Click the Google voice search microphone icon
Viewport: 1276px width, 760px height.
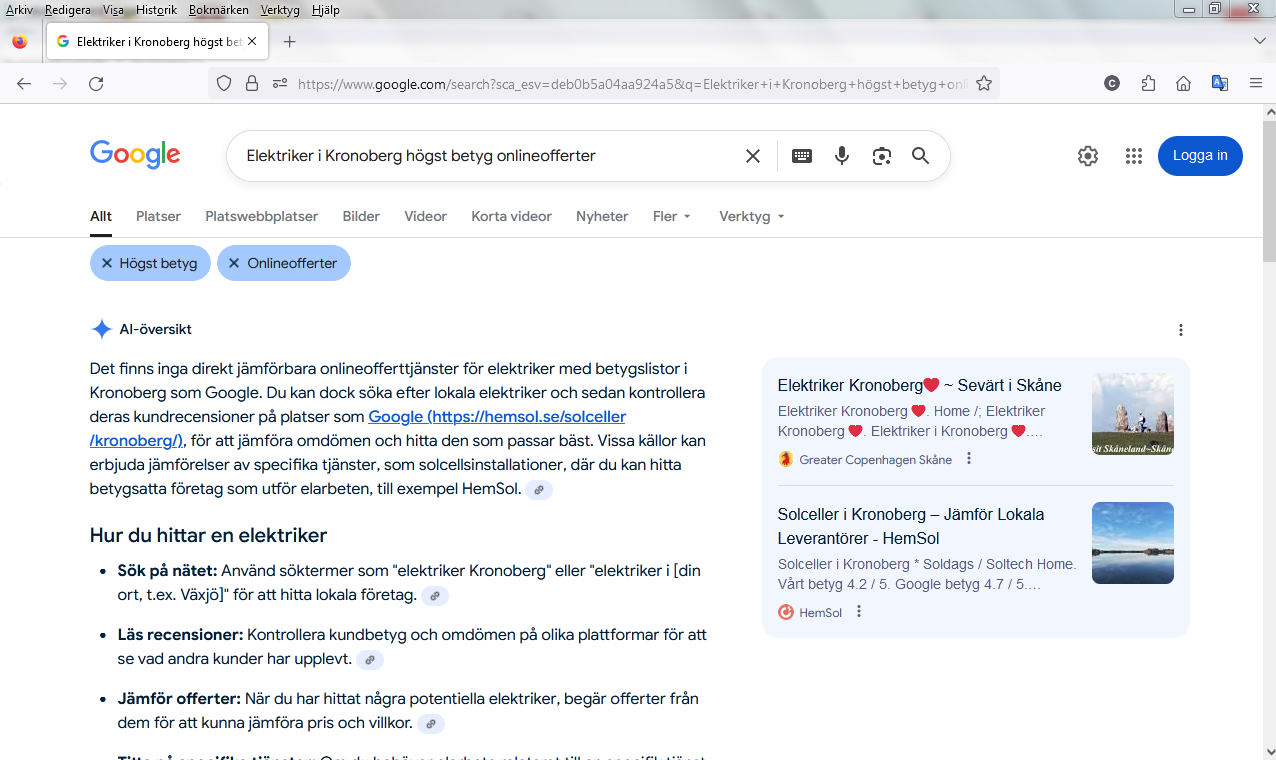coord(842,156)
